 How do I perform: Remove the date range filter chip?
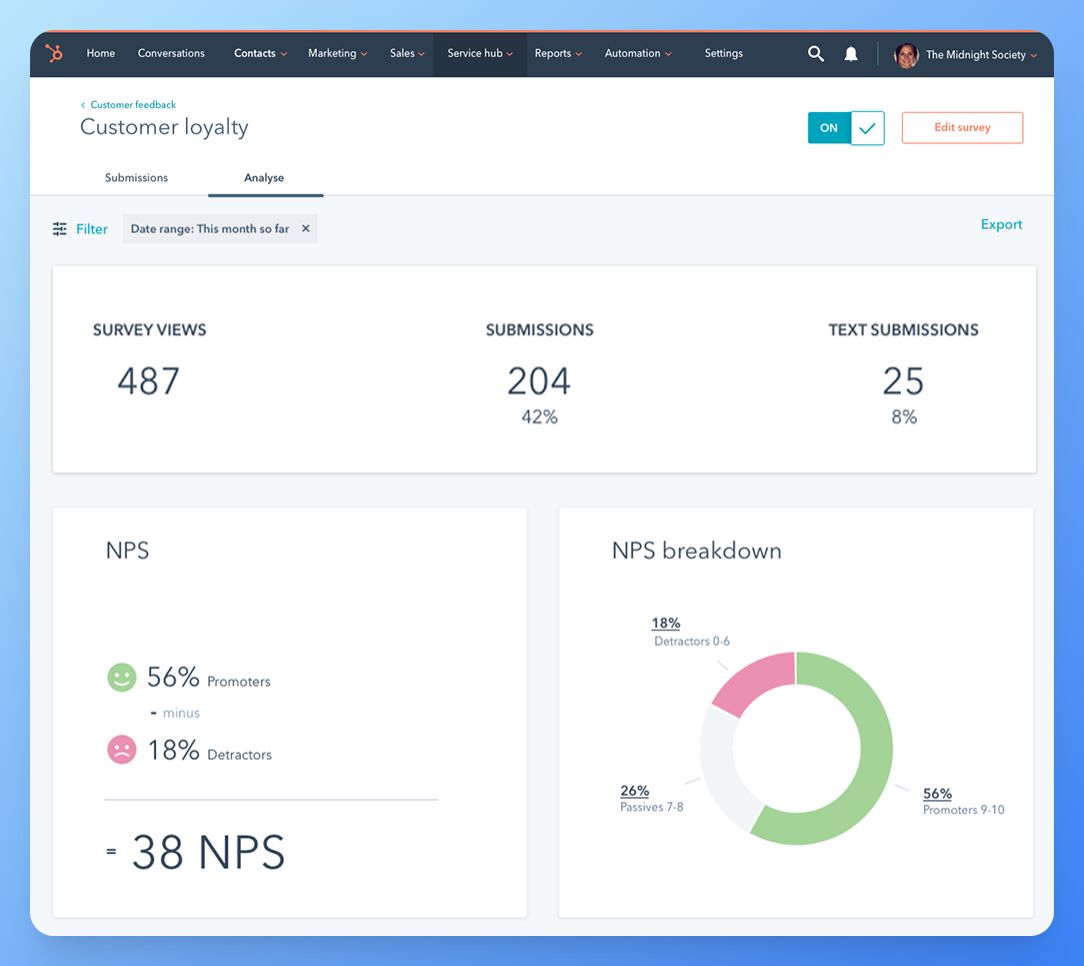pos(306,229)
